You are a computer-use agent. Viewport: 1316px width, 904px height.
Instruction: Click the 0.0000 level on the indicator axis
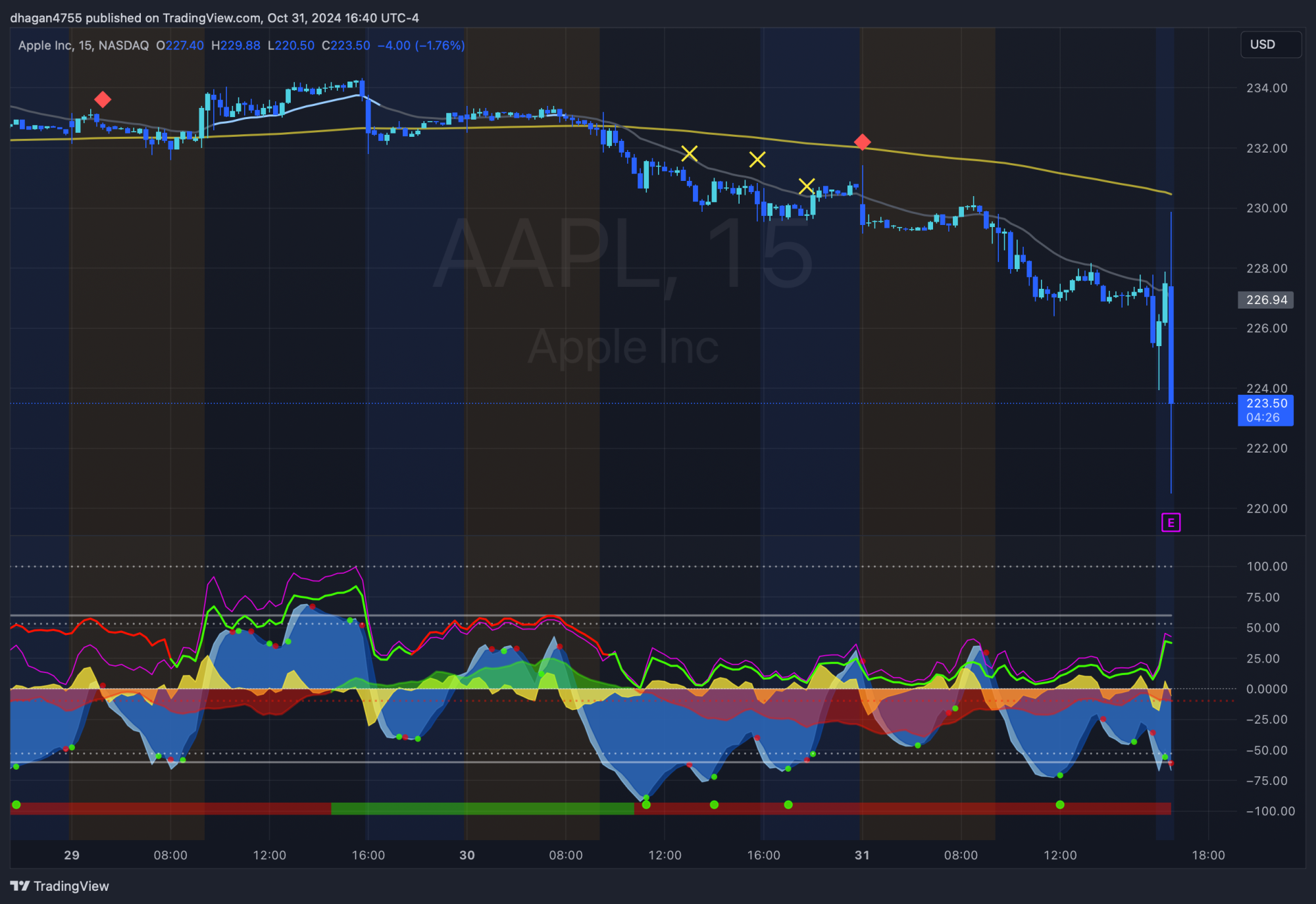1267,689
